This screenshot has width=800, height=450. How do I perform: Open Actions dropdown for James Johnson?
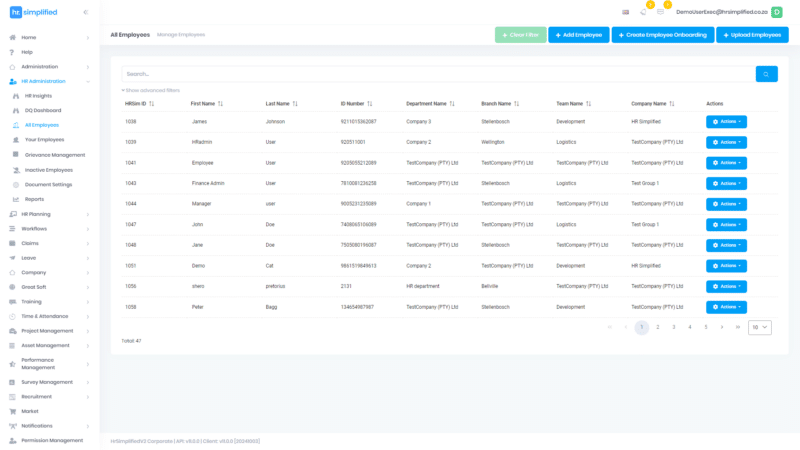click(726, 122)
